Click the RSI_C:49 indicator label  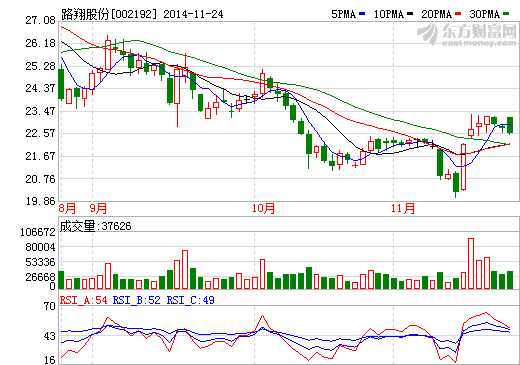click(x=191, y=300)
